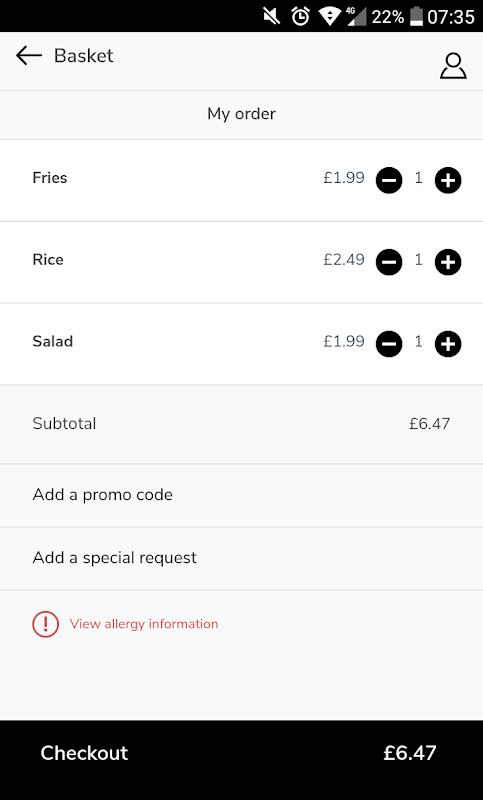The height and width of the screenshot is (800, 483).
Task: Open the user profile icon
Action: coord(453,66)
